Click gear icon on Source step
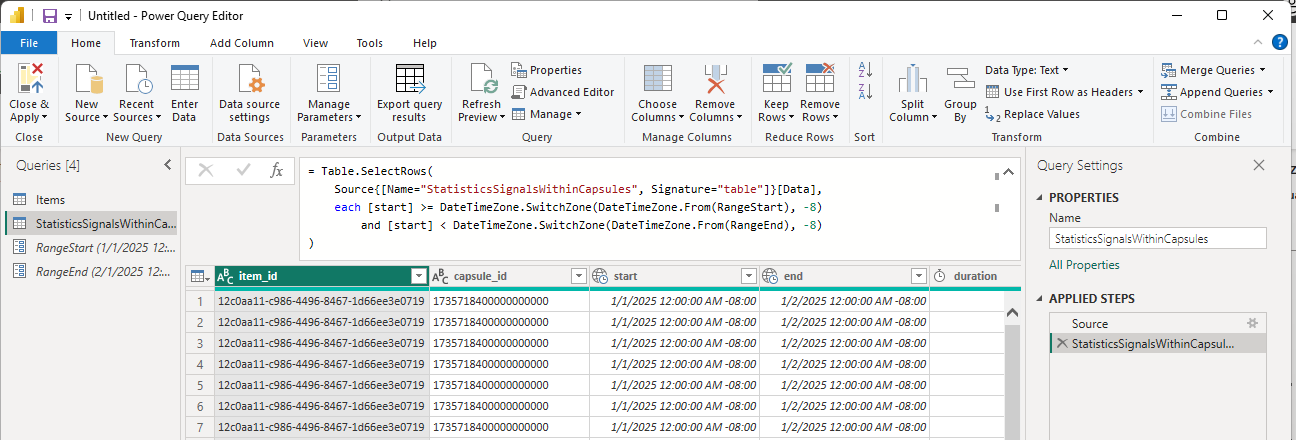The height and width of the screenshot is (440, 1296). pyautogui.click(x=1251, y=323)
